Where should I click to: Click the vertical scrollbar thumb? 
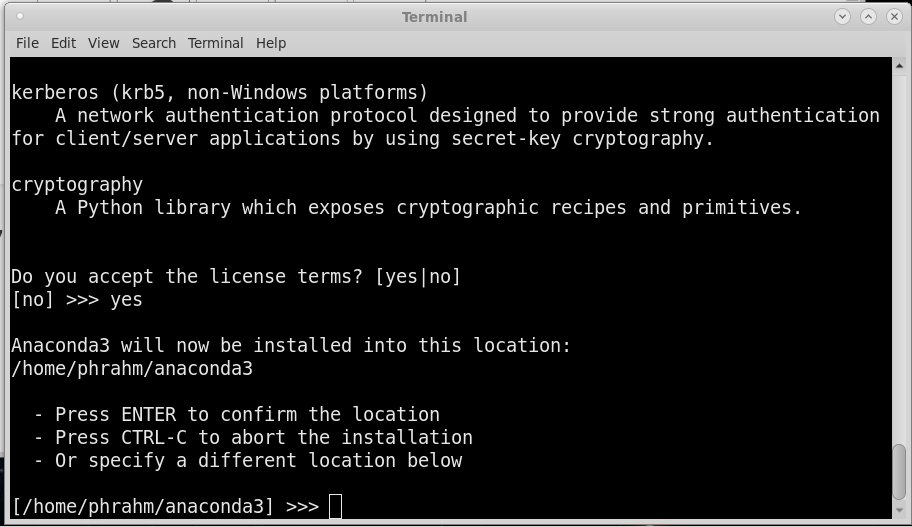[901, 475]
